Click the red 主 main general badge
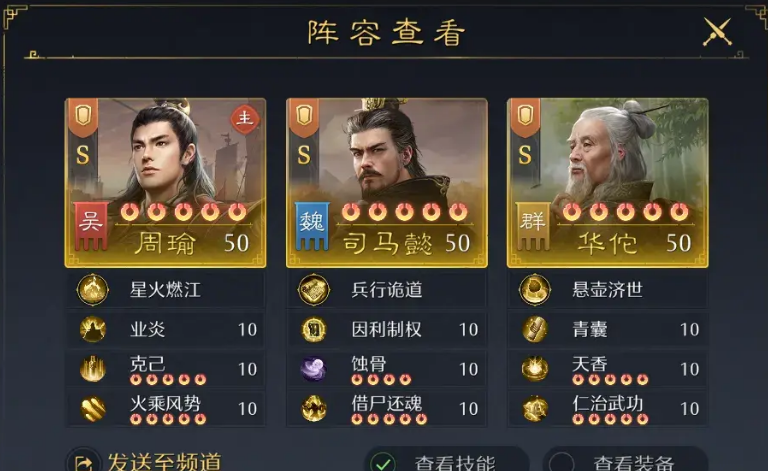The height and width of the screenshot is (471, 768). coord(245,118)
